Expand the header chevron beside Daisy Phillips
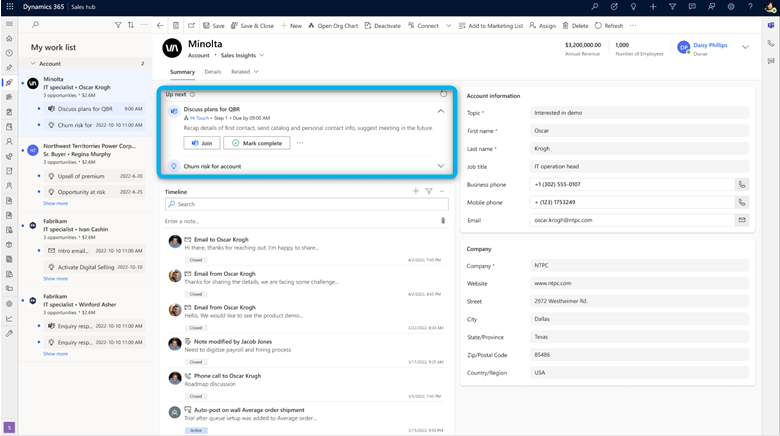Screen dimensions: 780x436 [745, 47]
